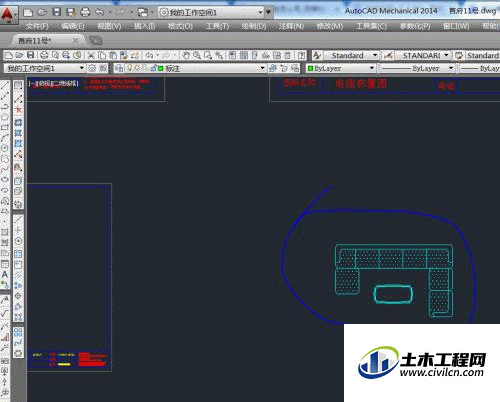Open the 窗口(W) menu
Image resolution: width=500 pixels, height=402 pixels.
pos(456,26)
